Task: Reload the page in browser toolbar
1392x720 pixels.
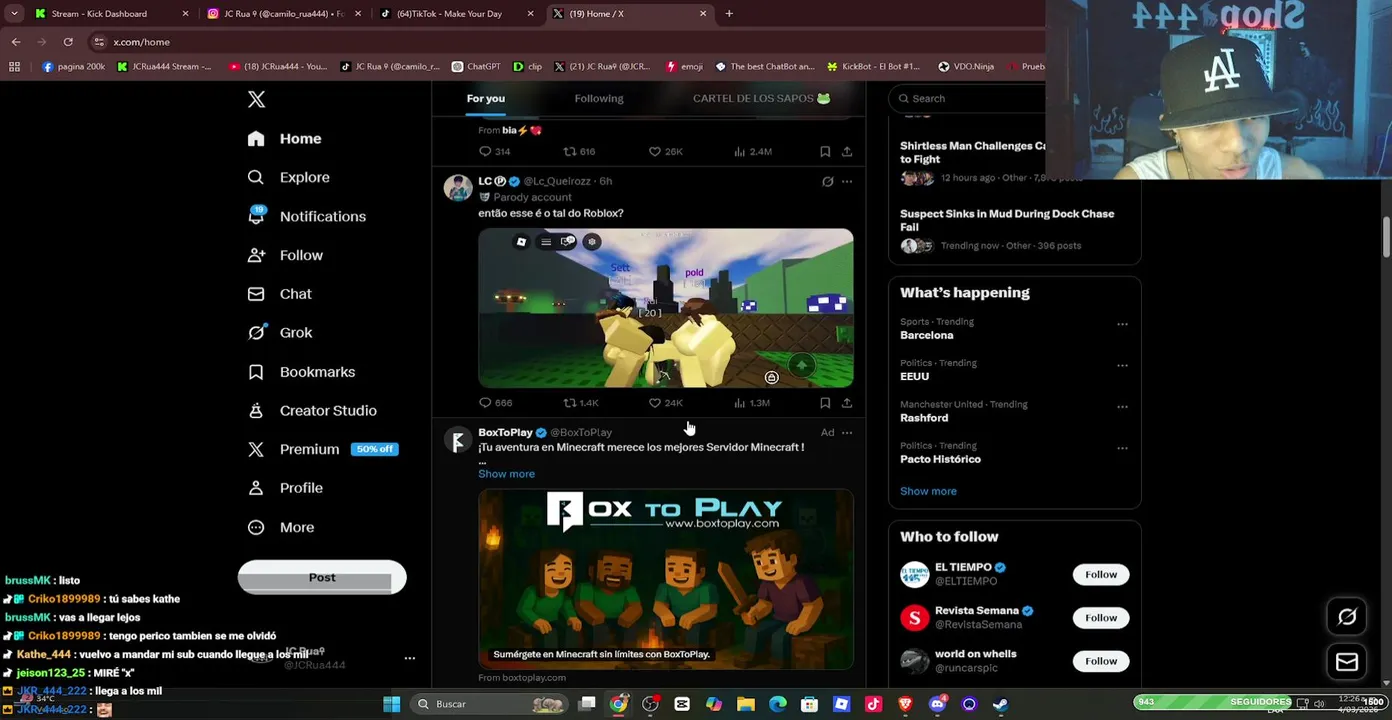Action: [68, 42]
